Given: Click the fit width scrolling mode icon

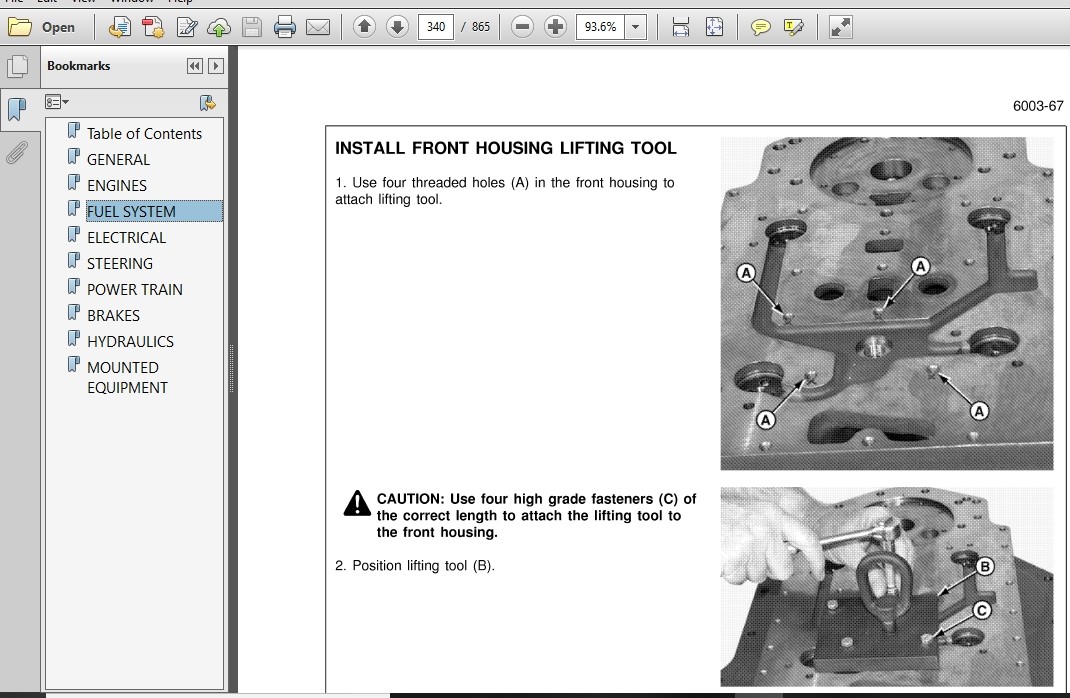Looking at the screenshot, I should [680, 27].
